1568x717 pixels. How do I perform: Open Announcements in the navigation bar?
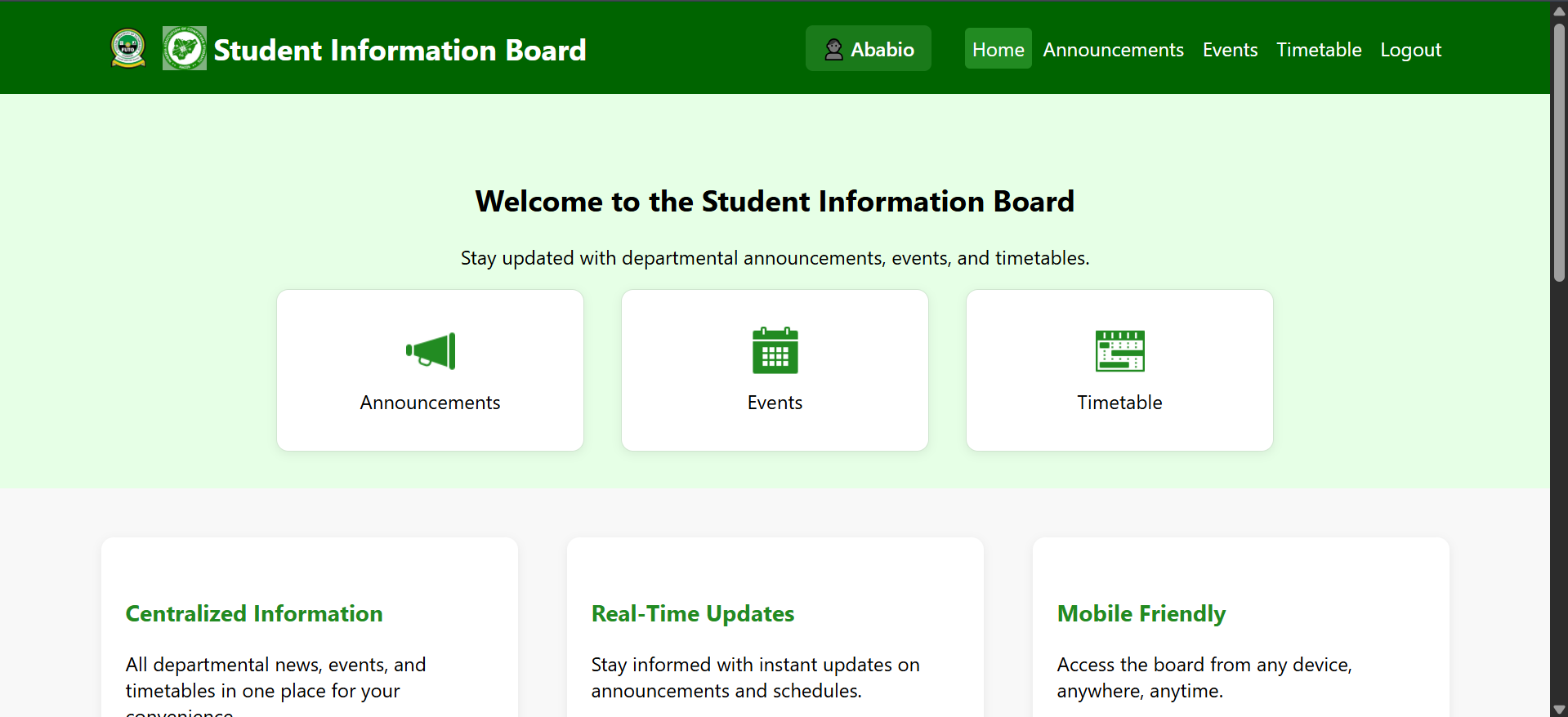click(1113, 50)
